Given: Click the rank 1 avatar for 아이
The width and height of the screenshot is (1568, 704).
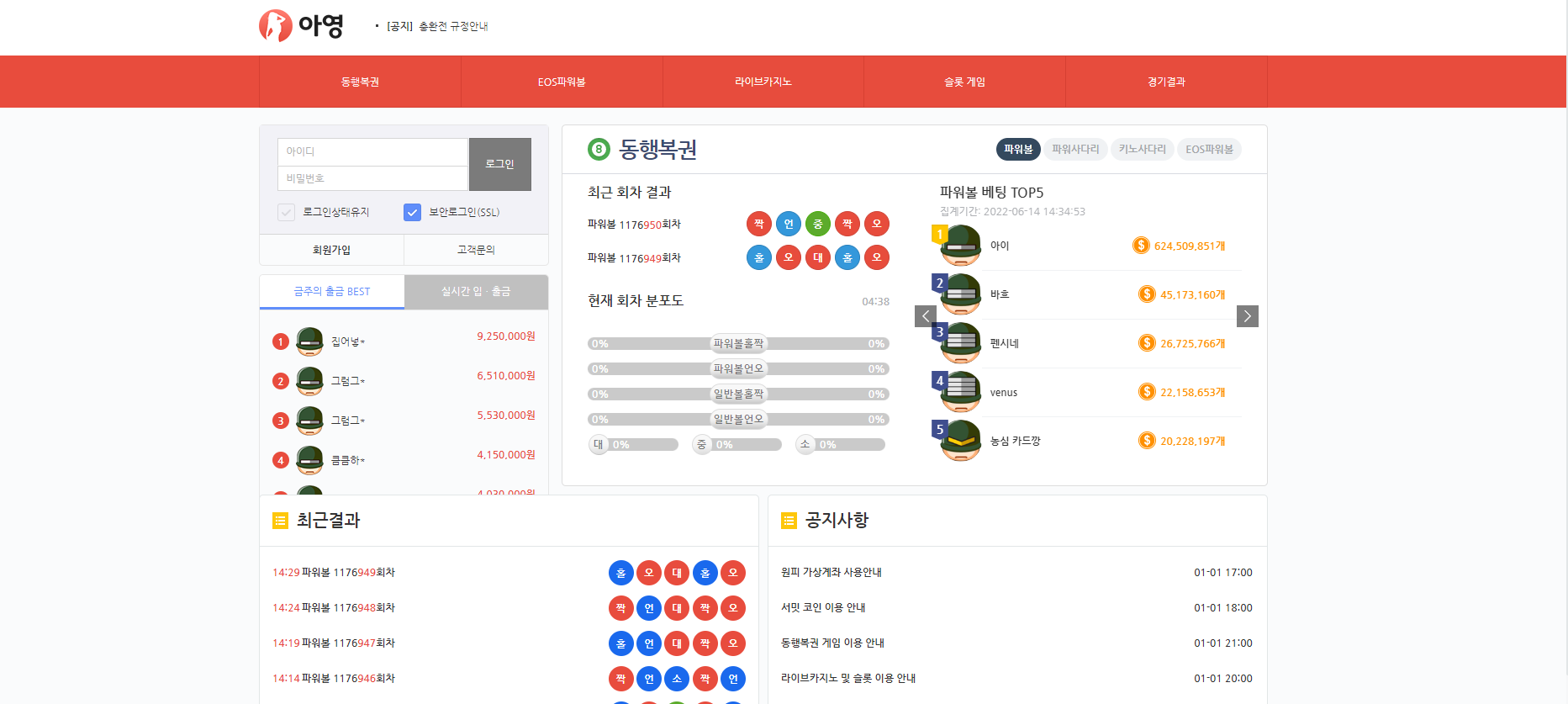Looking at the screenshot, I should tap(960, 246).
